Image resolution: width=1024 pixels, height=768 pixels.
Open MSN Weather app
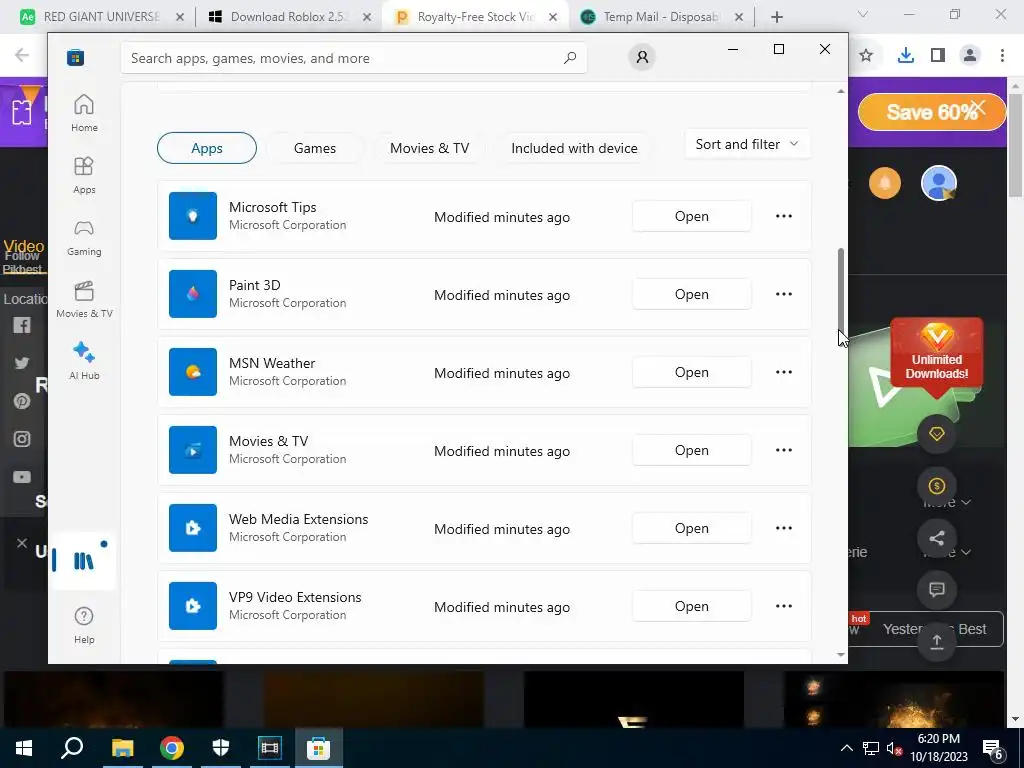[692, 372]
